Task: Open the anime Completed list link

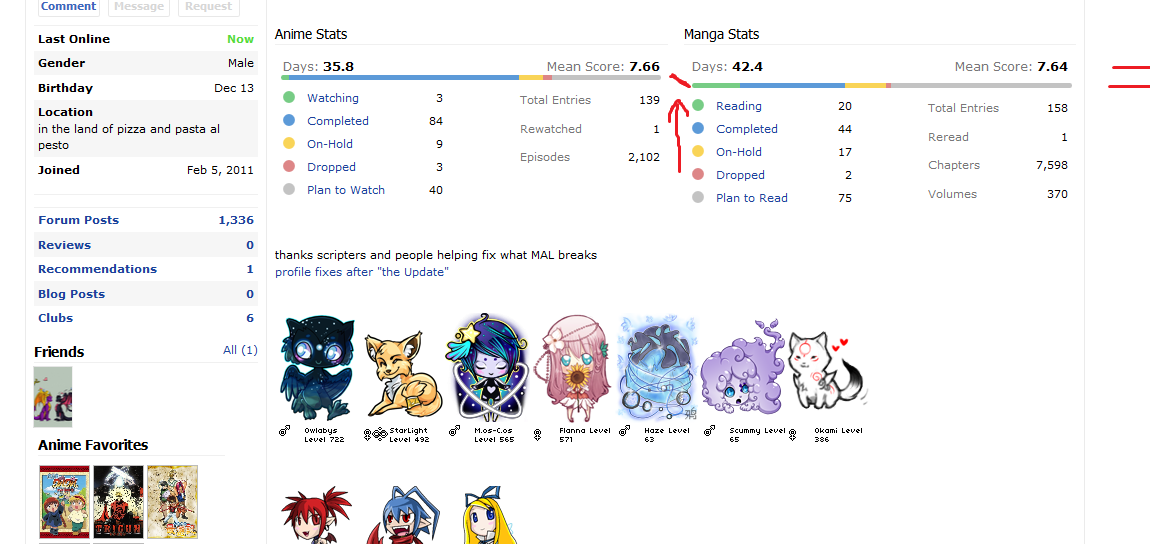Action: point(337,121)
